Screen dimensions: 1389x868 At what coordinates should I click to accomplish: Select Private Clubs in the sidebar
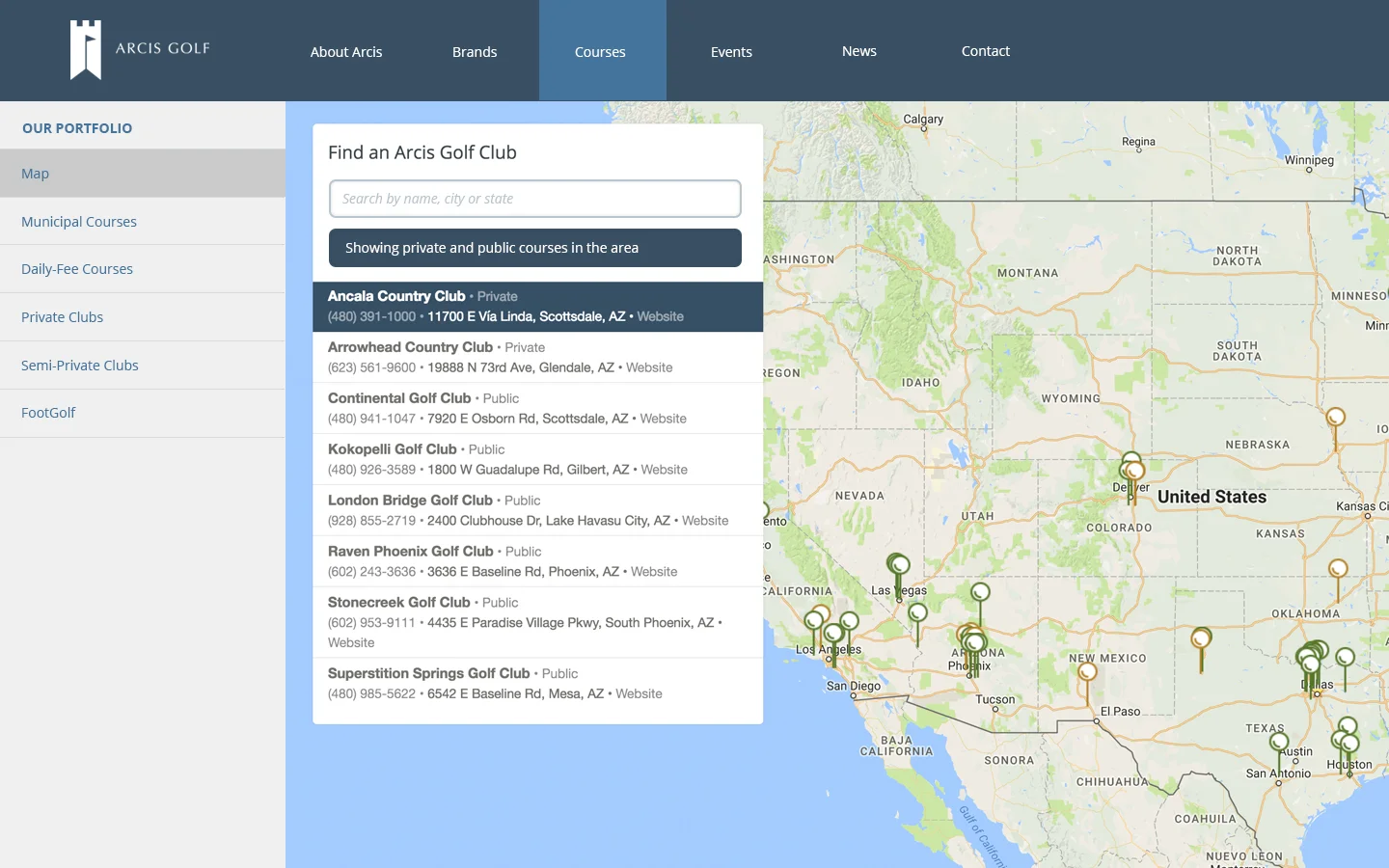pyautogui.click(x=62, y=316)
